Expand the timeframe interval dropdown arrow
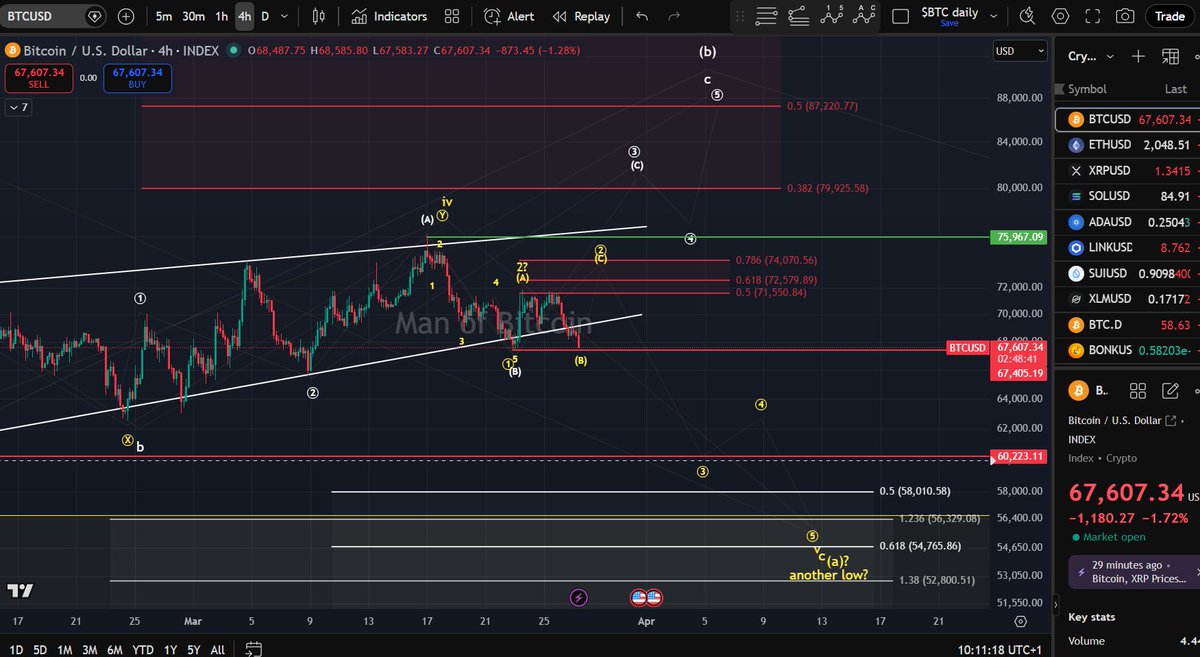Image resolution: width=1200 pixels, height=657 pixels. (283, 17)
